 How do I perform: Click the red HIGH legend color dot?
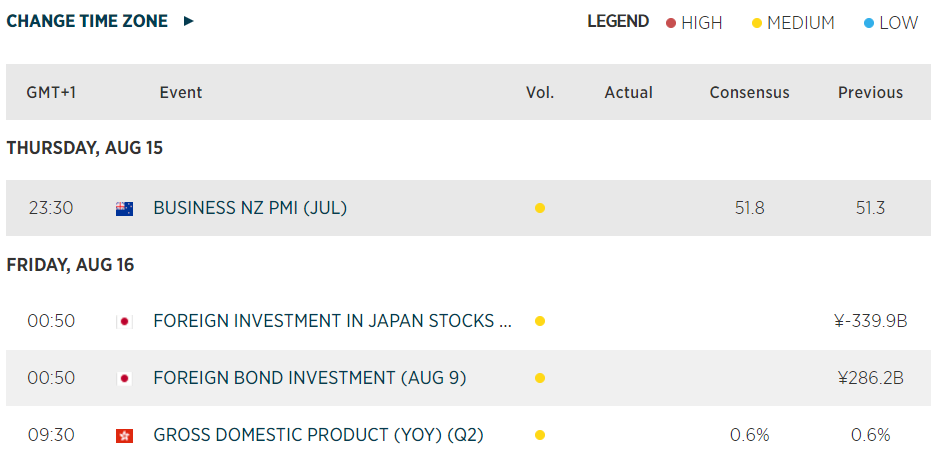pyautogui.click(x=671, y=23)
